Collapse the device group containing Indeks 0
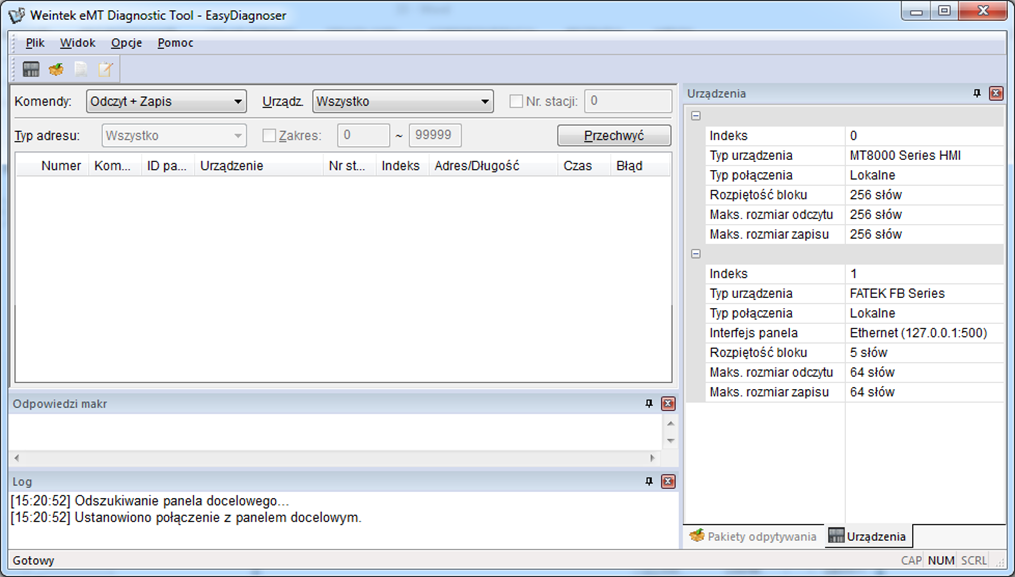 tap(696, 116)
